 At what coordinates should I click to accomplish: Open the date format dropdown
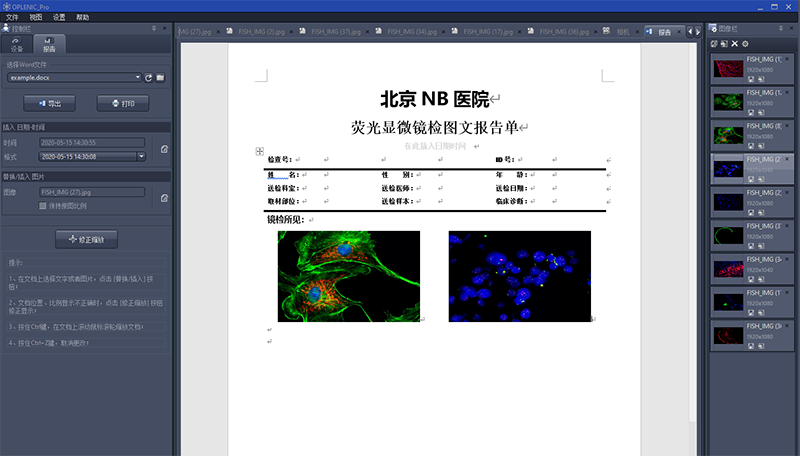coord(141,156)
